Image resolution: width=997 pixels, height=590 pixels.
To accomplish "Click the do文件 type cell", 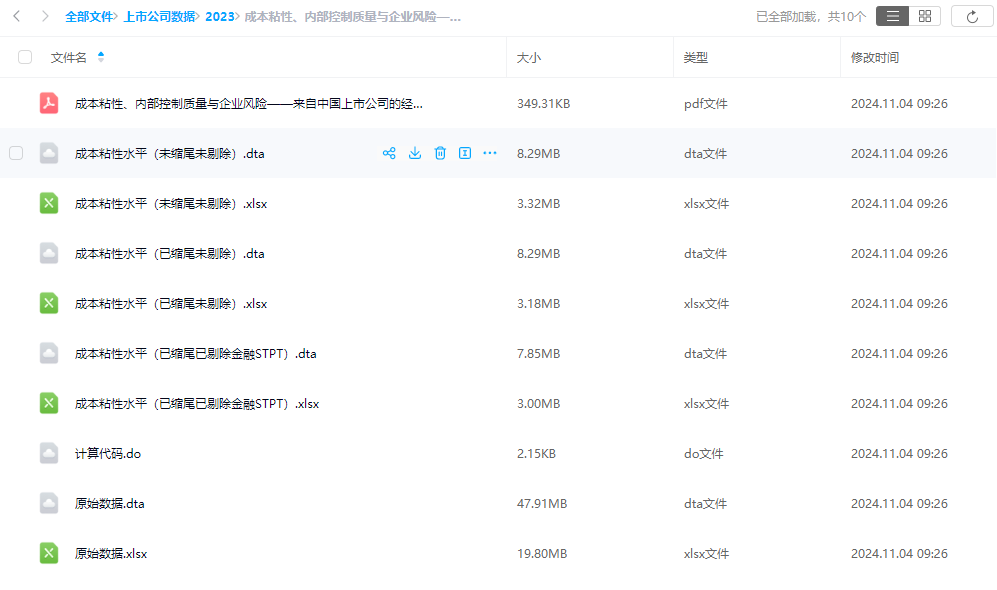I will pos(703,453).
